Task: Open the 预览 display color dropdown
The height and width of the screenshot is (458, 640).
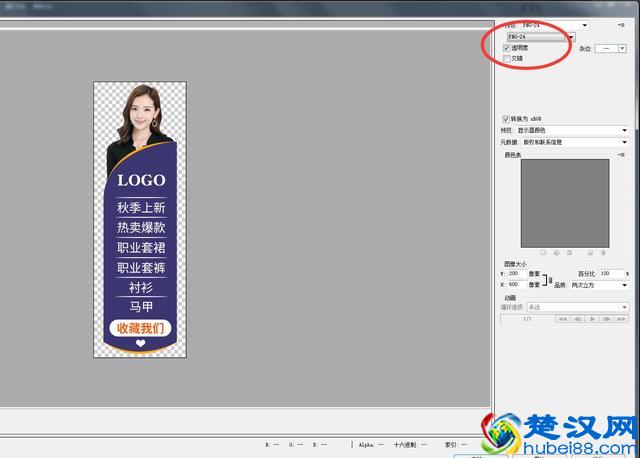Action: [624, 130]
